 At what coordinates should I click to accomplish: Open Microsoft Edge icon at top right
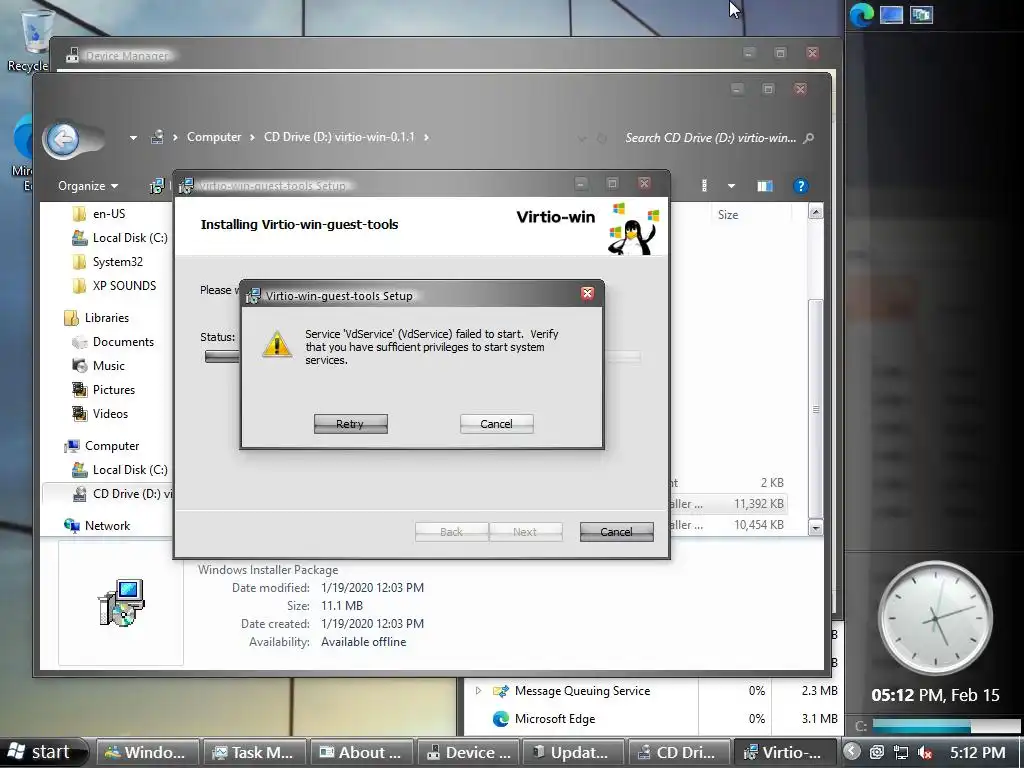click(861, 15)
